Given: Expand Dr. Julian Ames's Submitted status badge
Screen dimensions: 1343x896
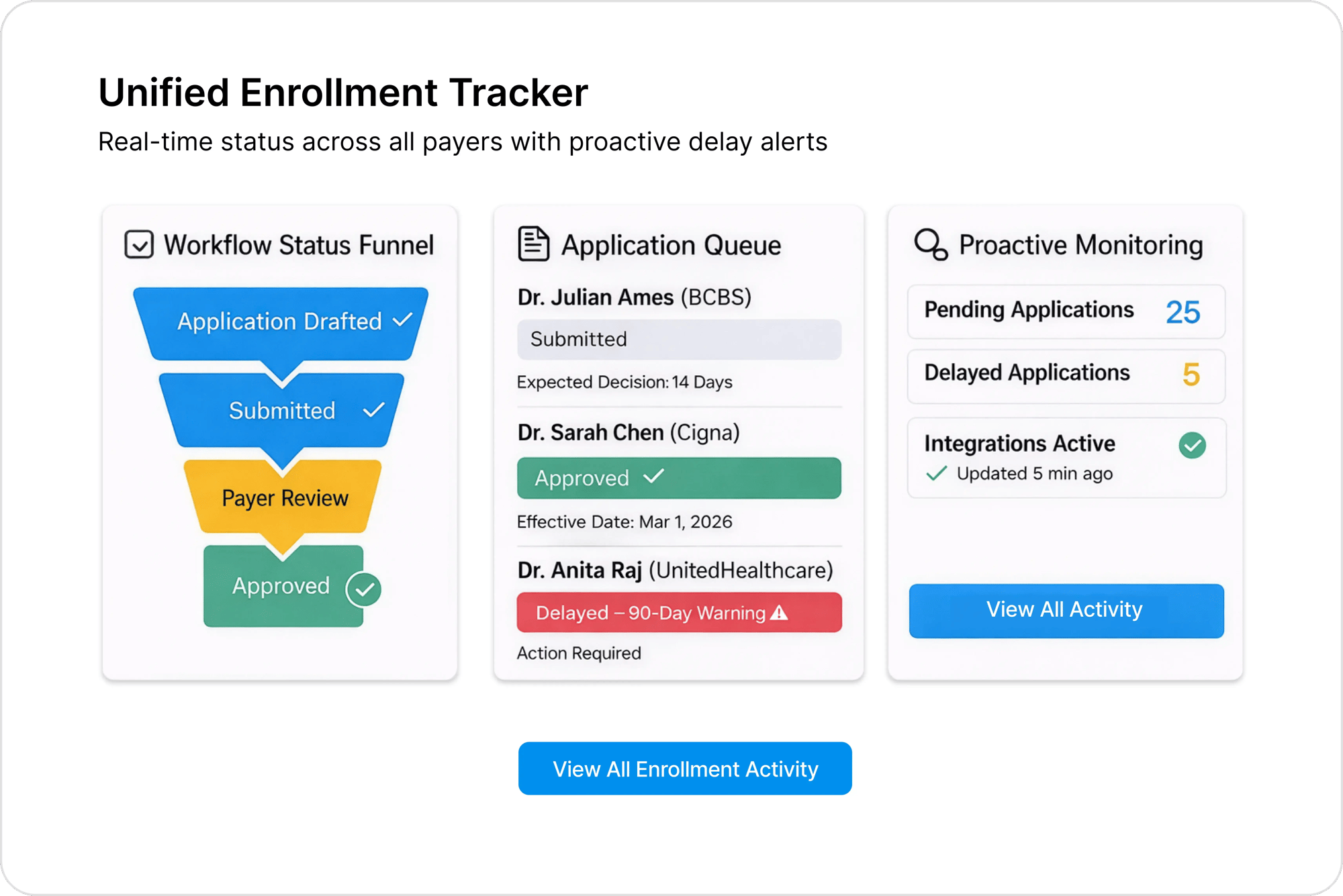Looking at the screenshot, I should point(678,340).
